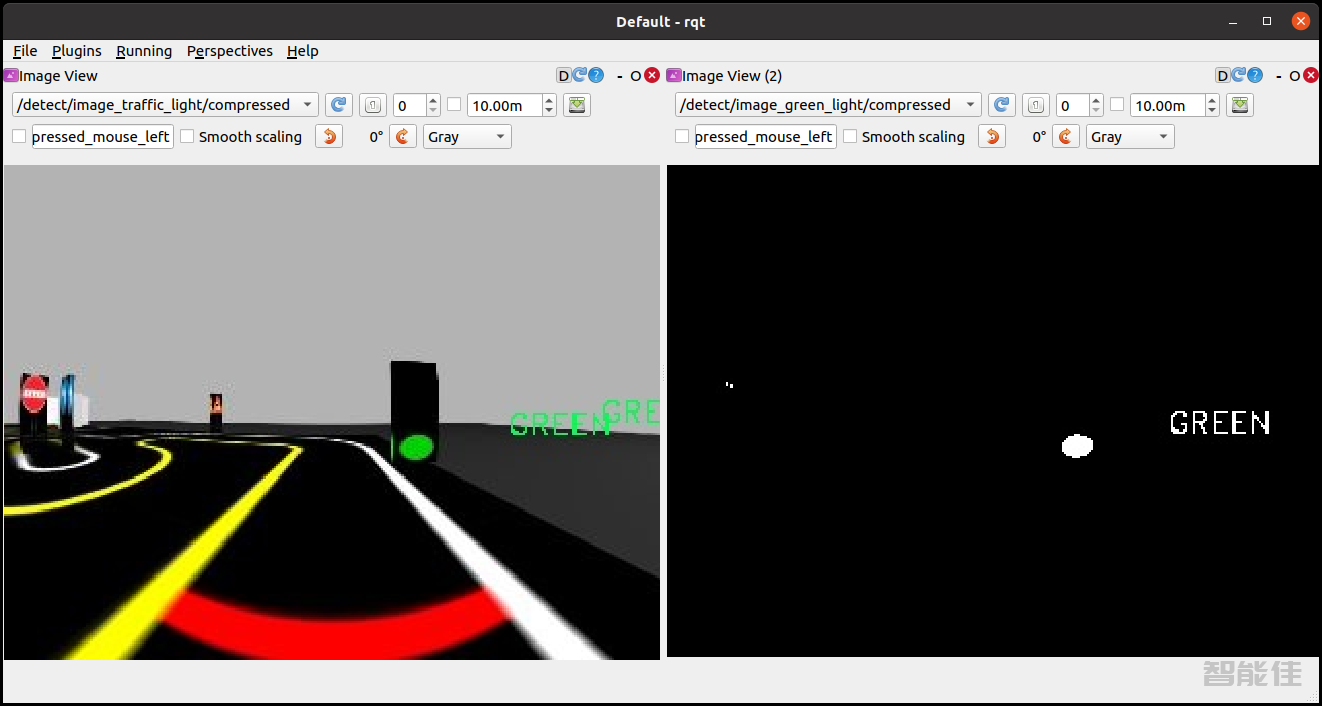Enable Smooth scaling in left Image View
Screen dimensions: 1322x706
tap(187, 136)
